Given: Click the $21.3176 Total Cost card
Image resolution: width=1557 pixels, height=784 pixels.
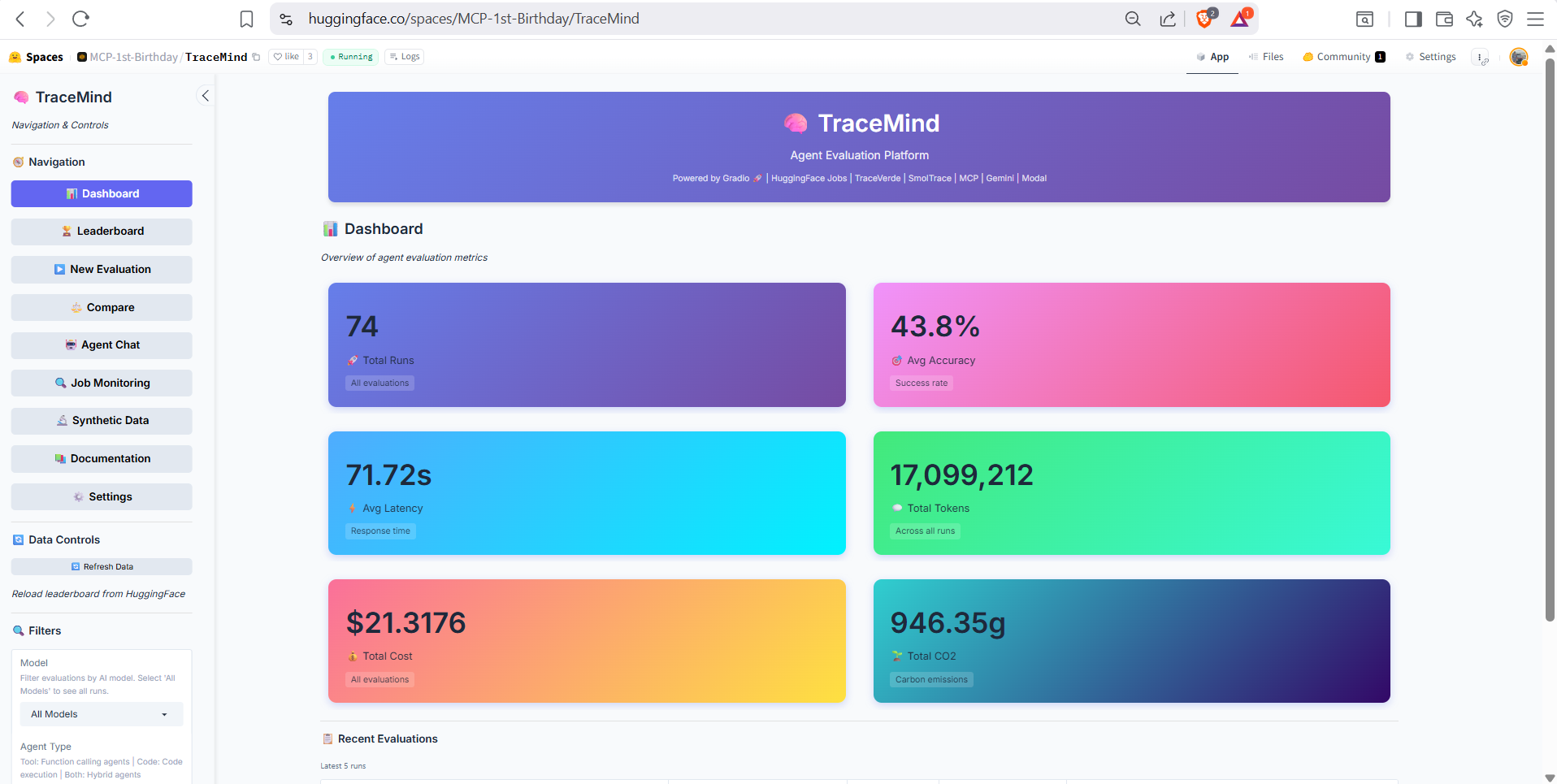Looking at the screenshot, I should point(587,641).
